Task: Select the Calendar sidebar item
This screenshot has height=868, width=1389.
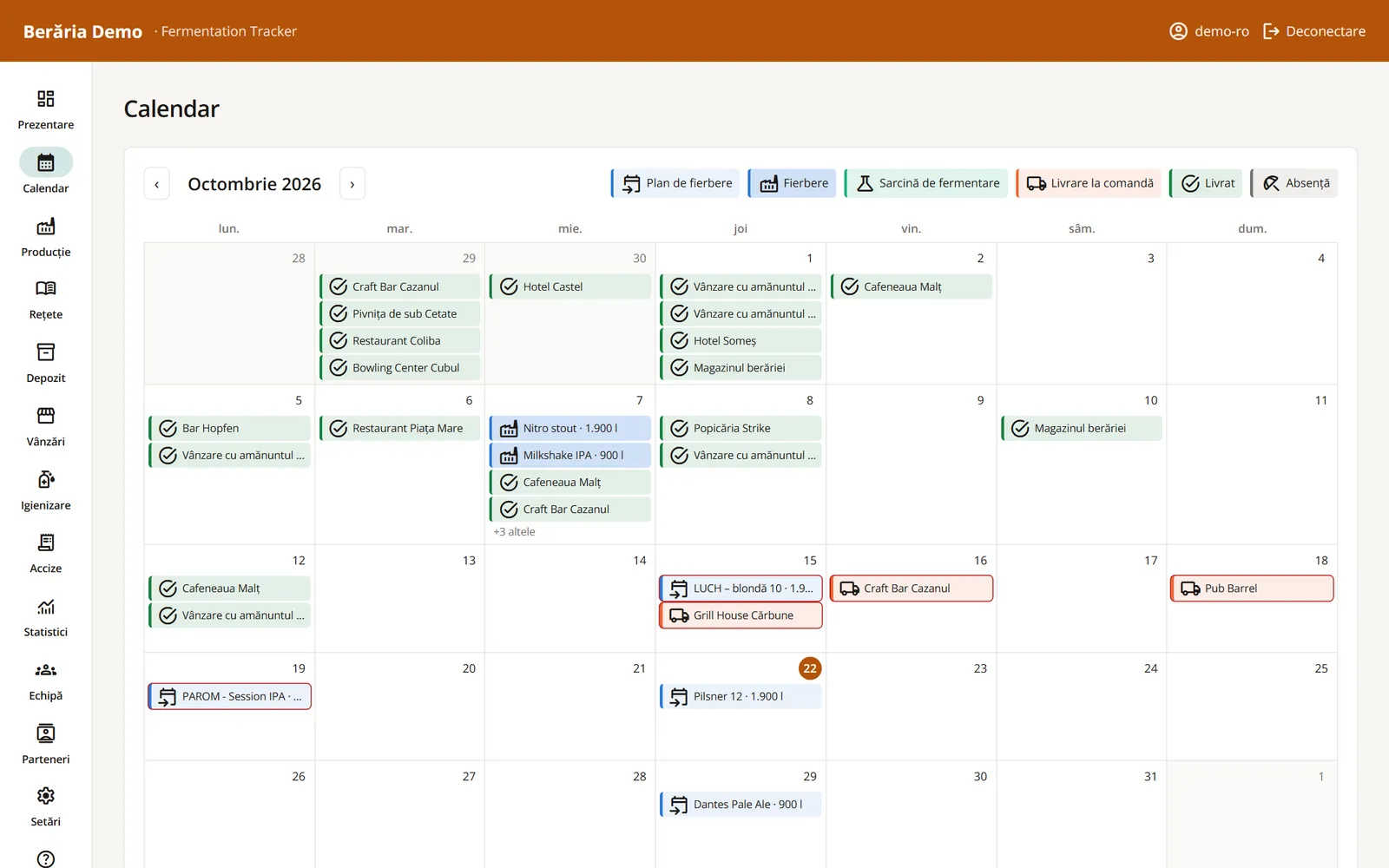Action: 45,173
